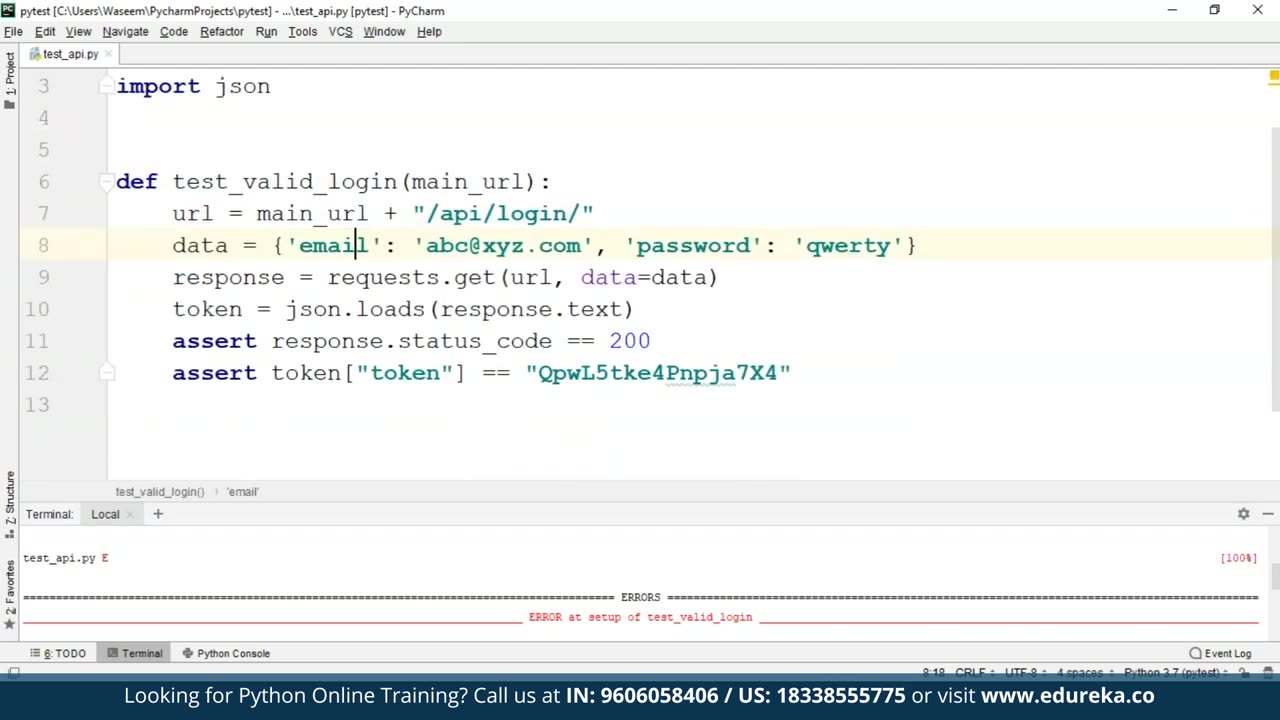Click the 'import' keyword on line 3
The width and height of the screenshot is (1280, 720).
[x=158, y=86]
